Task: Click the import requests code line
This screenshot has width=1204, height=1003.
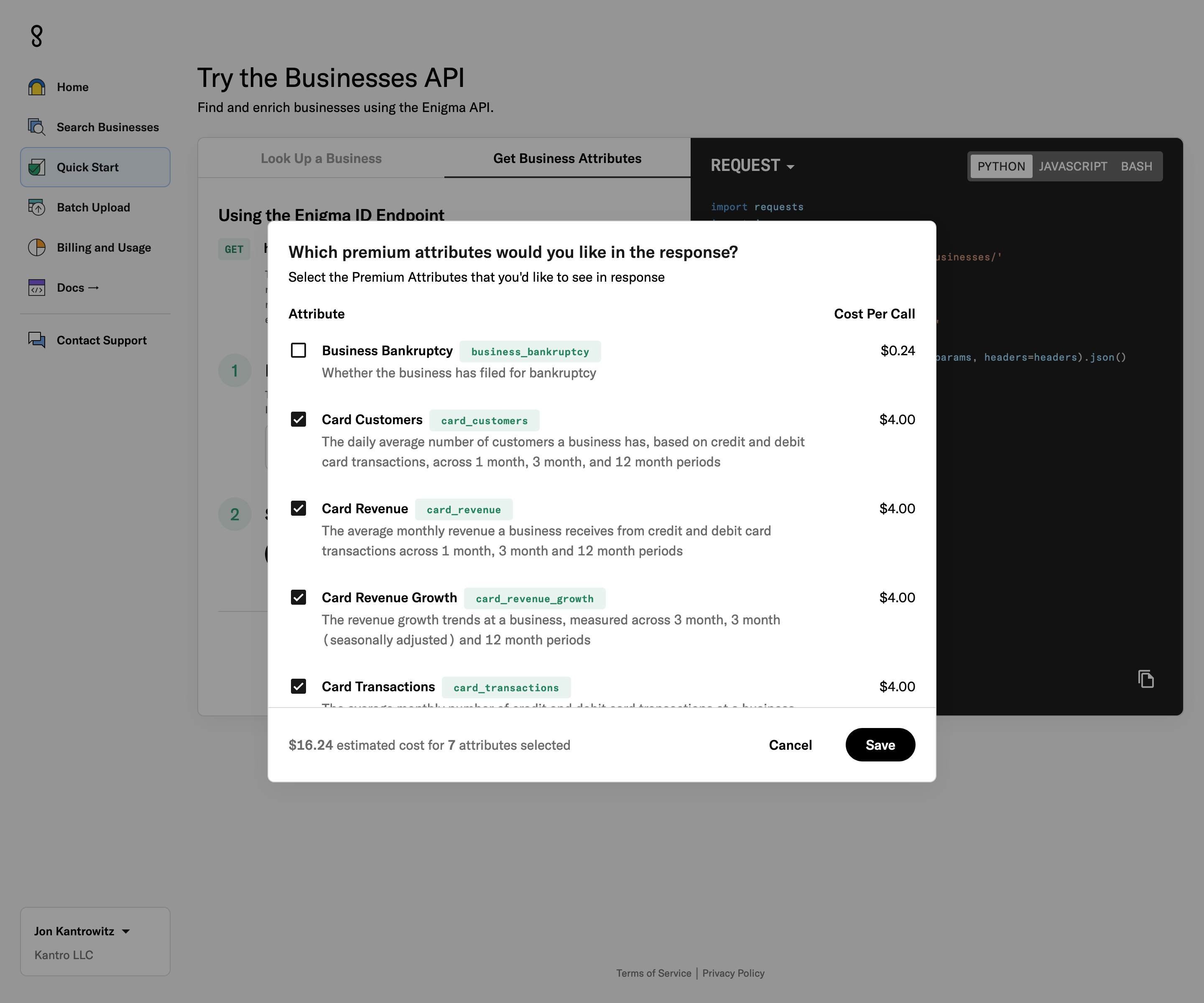Action: pos(757,206)
